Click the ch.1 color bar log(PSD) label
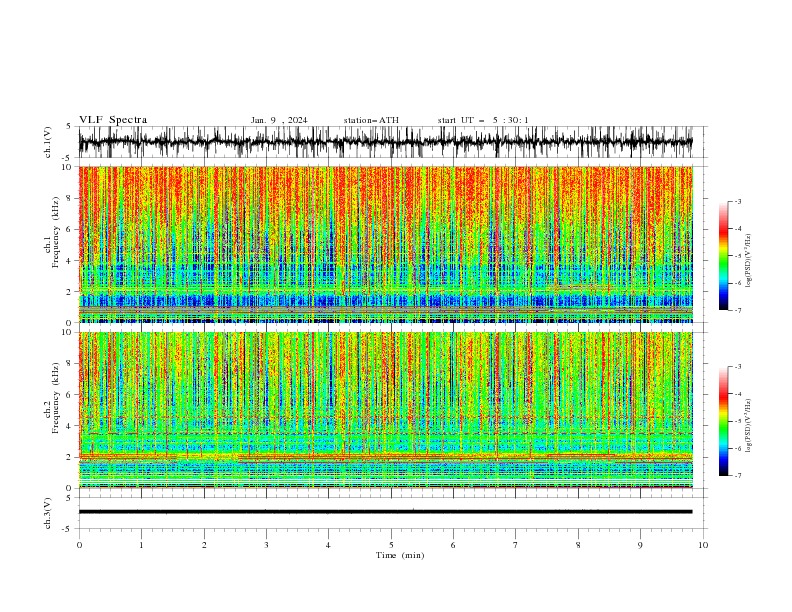The height and width of the screenshot is (612, 792). [749, 261]
